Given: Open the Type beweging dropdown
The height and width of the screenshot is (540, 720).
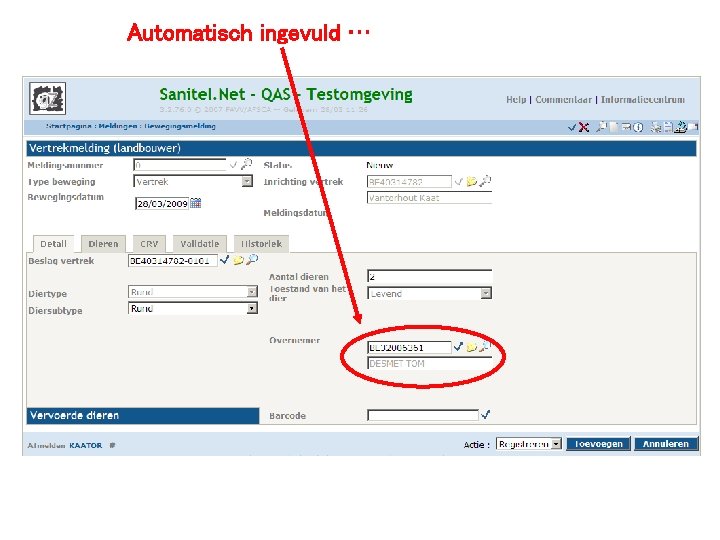Looking at the screenshot, I should pyautogui.click(x=247, y=181).
